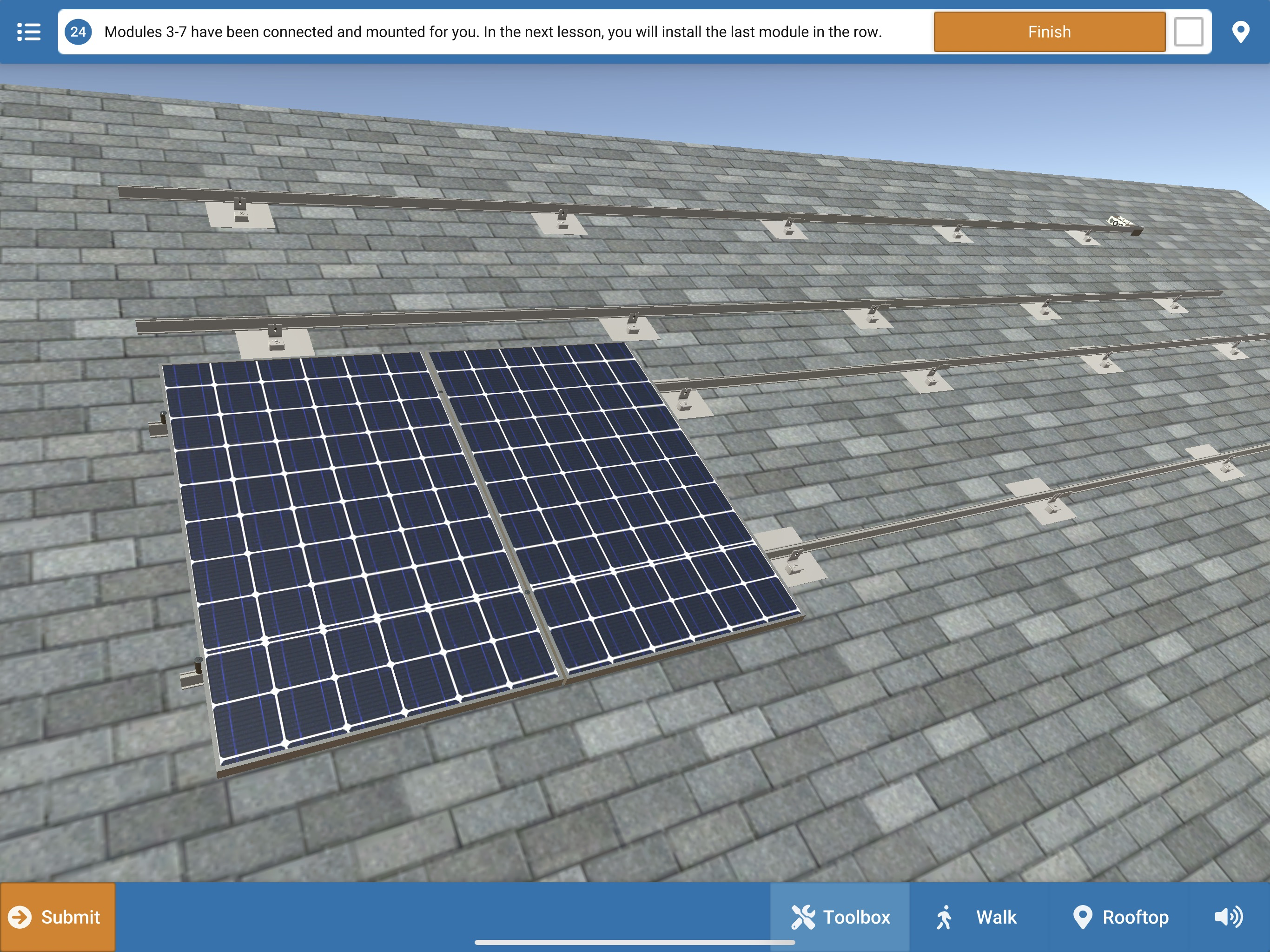Click the instruction text for step 24

(493, 32)
